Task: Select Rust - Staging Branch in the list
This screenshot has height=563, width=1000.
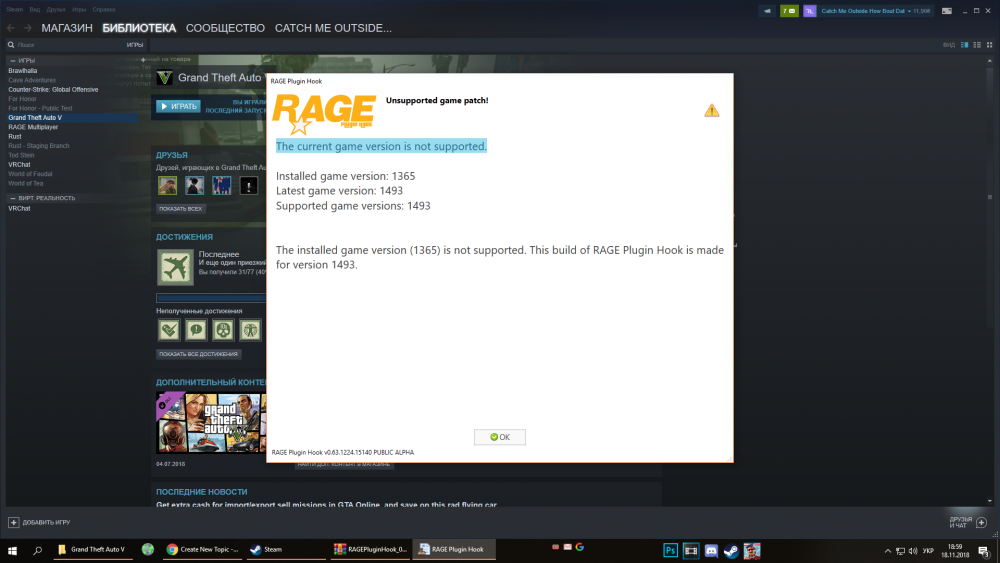Action: [38, 145]
